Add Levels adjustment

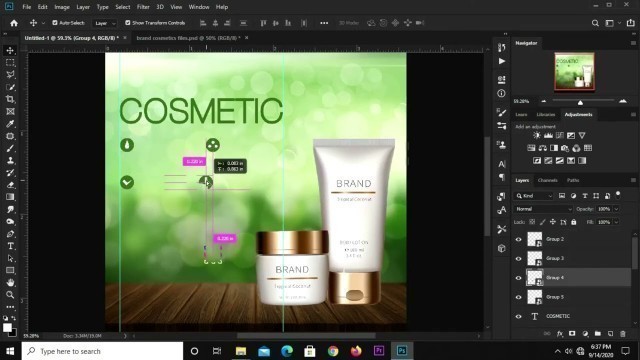pyautogui.click(x=548, y=136)
